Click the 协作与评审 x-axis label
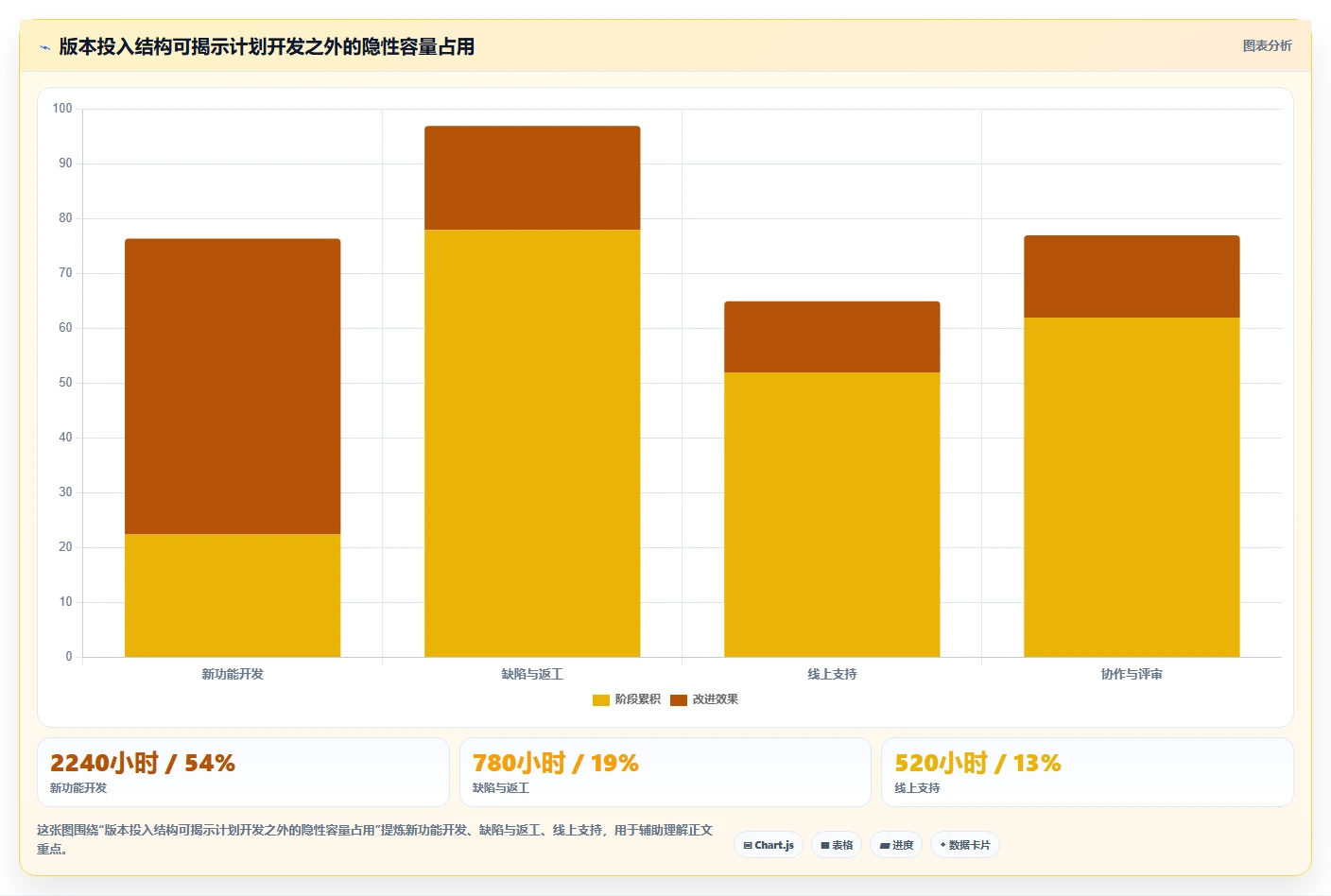 tap(1132, 674)
